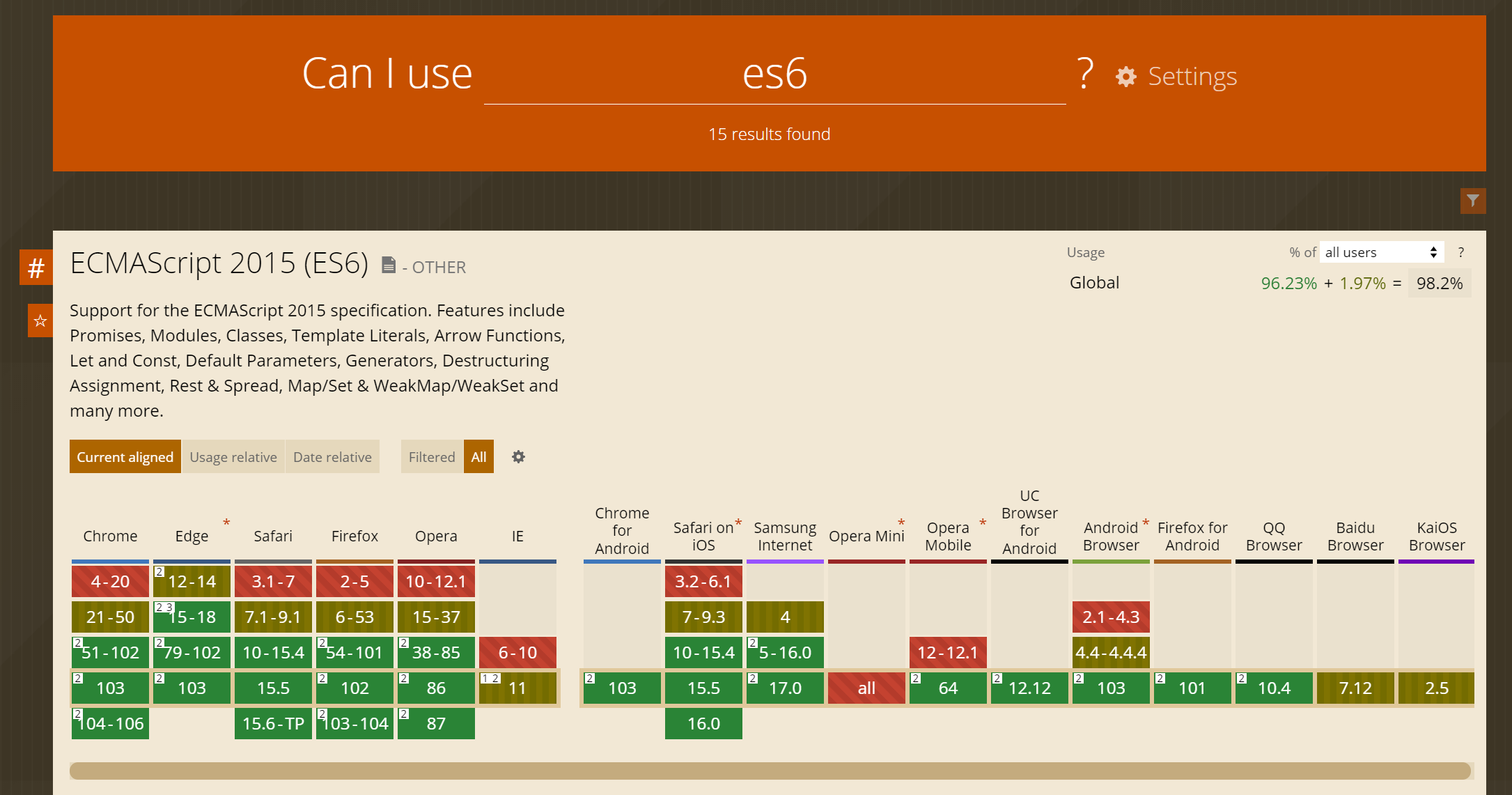The height and width of the screenshot is (795, 1512).
Task: Open the all users dropdown
Action: pyautogui.click(x=1380, y=252)
